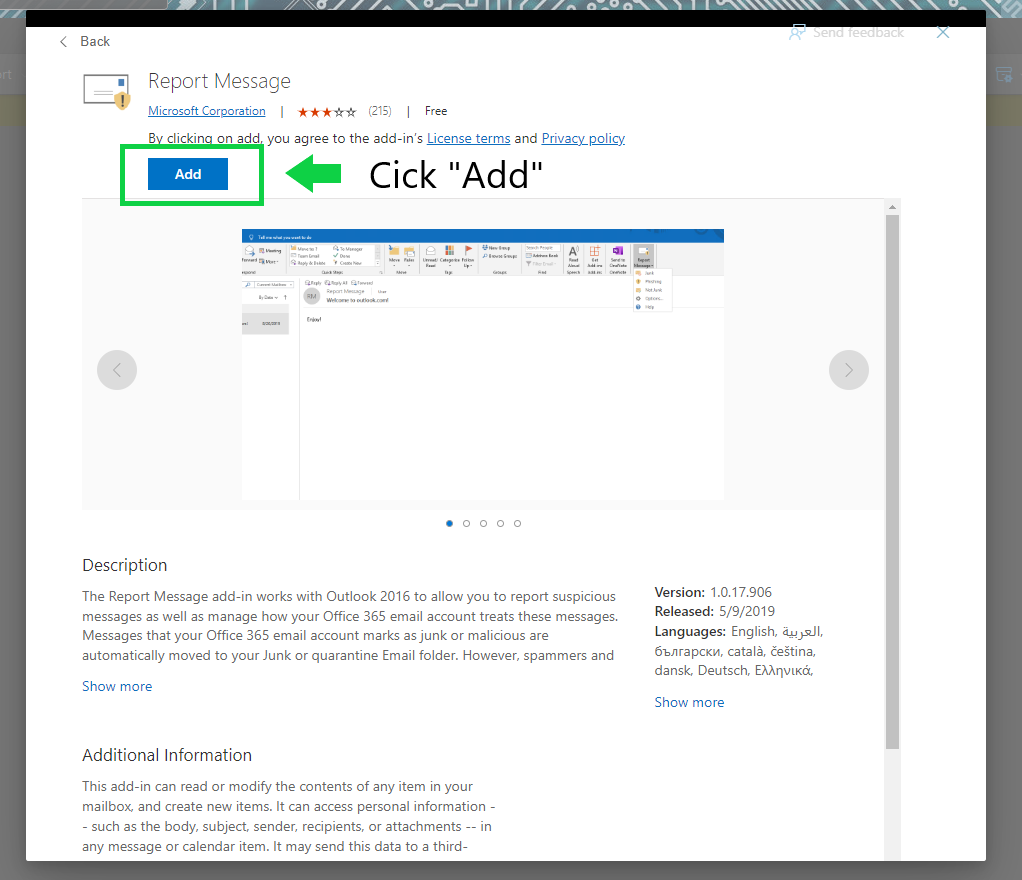Open the Microsoft Corporation publisher link
Image resolution: width=1022 pixels, height=880 pixels.
207,111
